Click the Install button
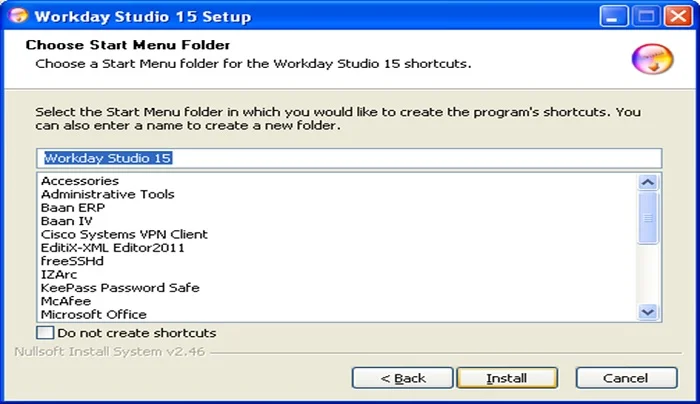Screen dimensions: 700x404 [507, 378]
